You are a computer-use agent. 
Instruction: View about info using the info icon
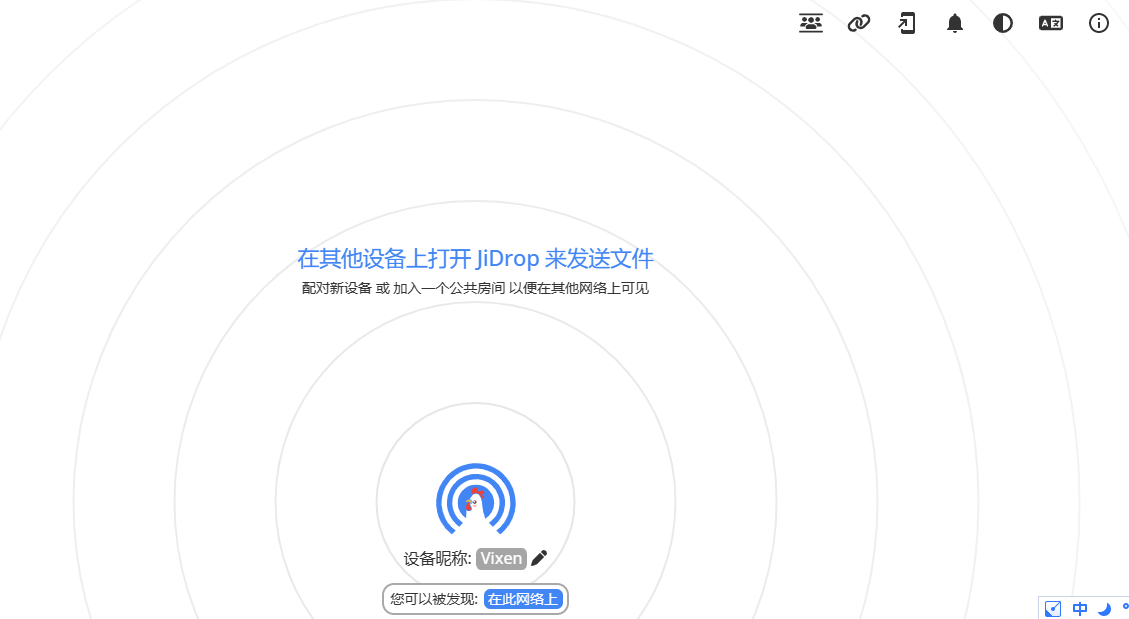(x=1098, y=23)
